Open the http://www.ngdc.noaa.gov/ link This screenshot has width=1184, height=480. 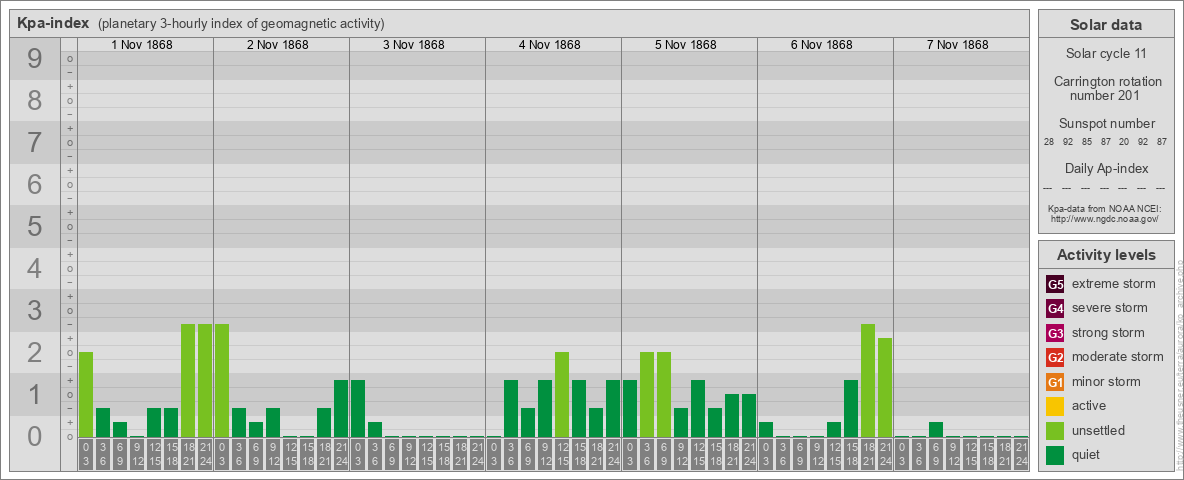1105,218
